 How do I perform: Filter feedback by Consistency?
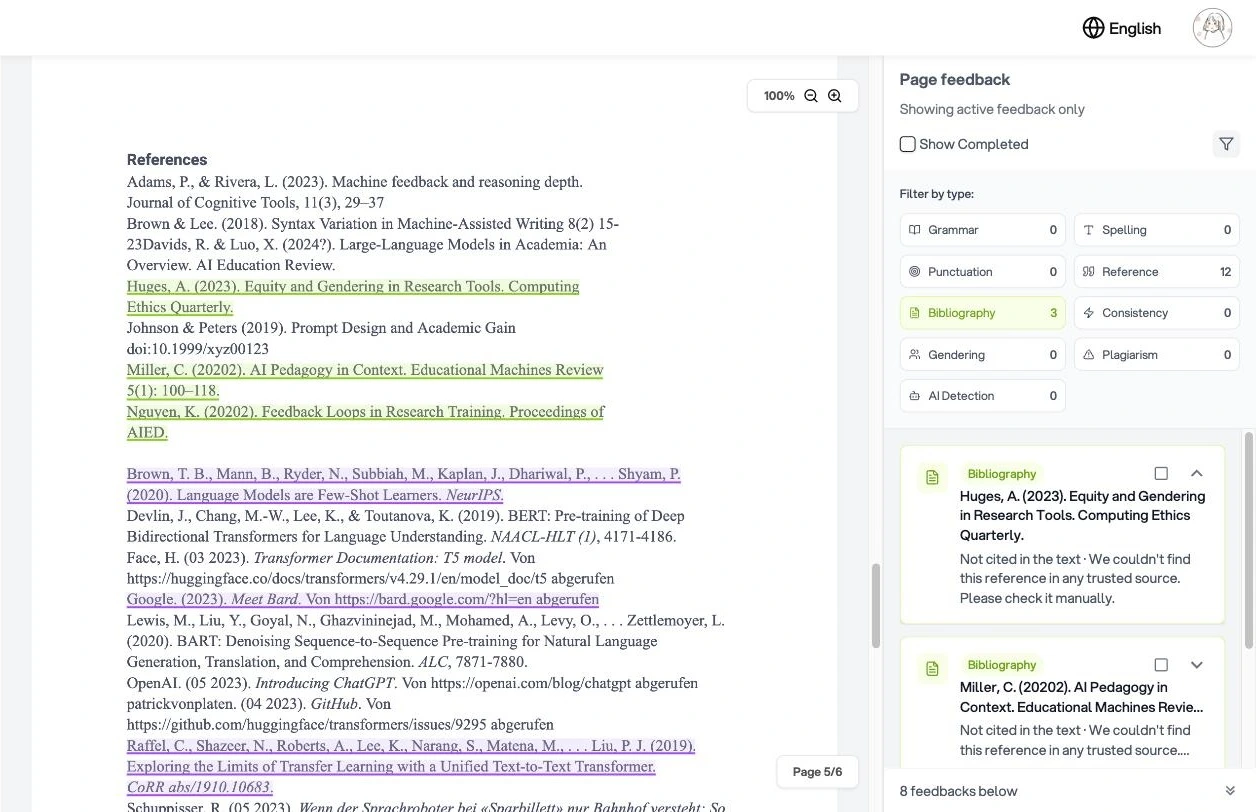click(1157, 313)
